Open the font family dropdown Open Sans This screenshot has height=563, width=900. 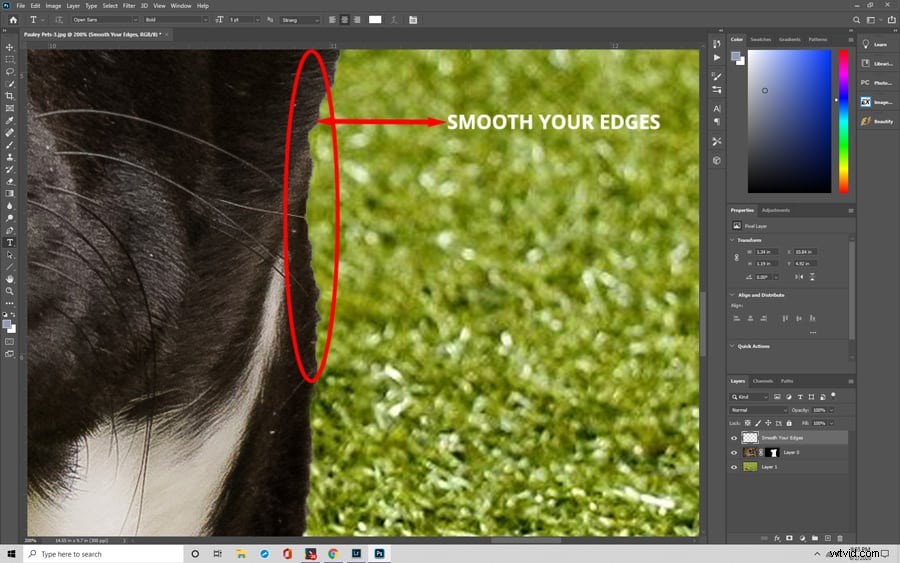tap(105, 20)
